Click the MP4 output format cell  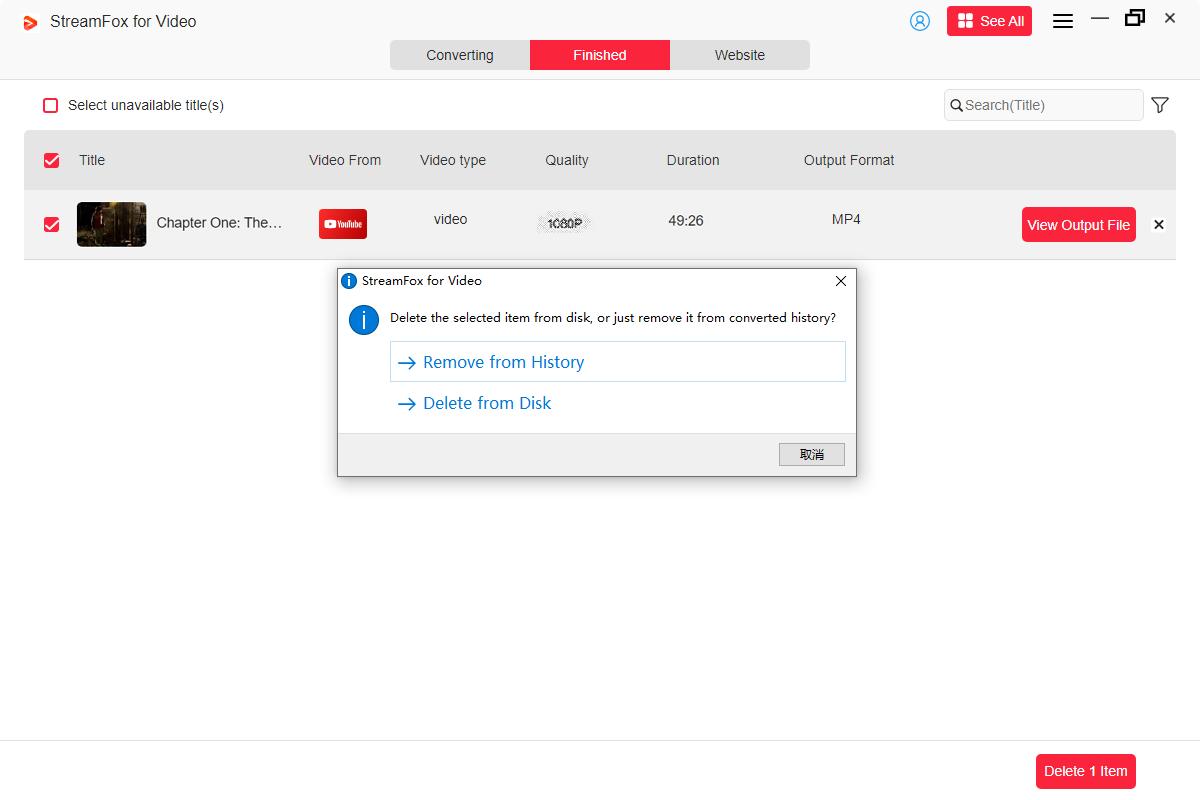coord(846,219)
